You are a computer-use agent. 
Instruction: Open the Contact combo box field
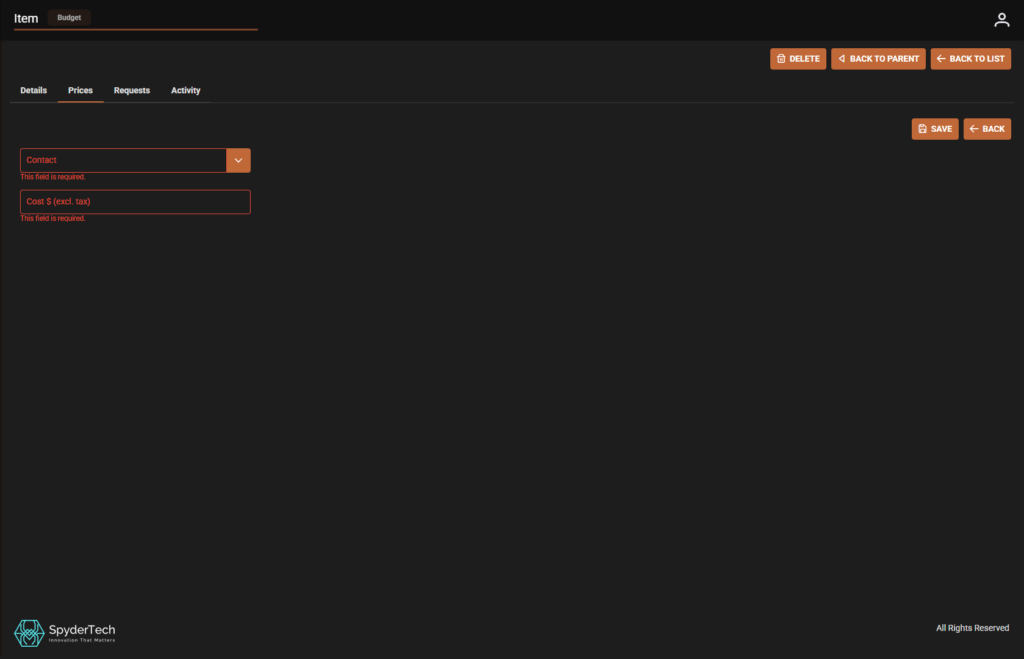click(x=123, y=160)
